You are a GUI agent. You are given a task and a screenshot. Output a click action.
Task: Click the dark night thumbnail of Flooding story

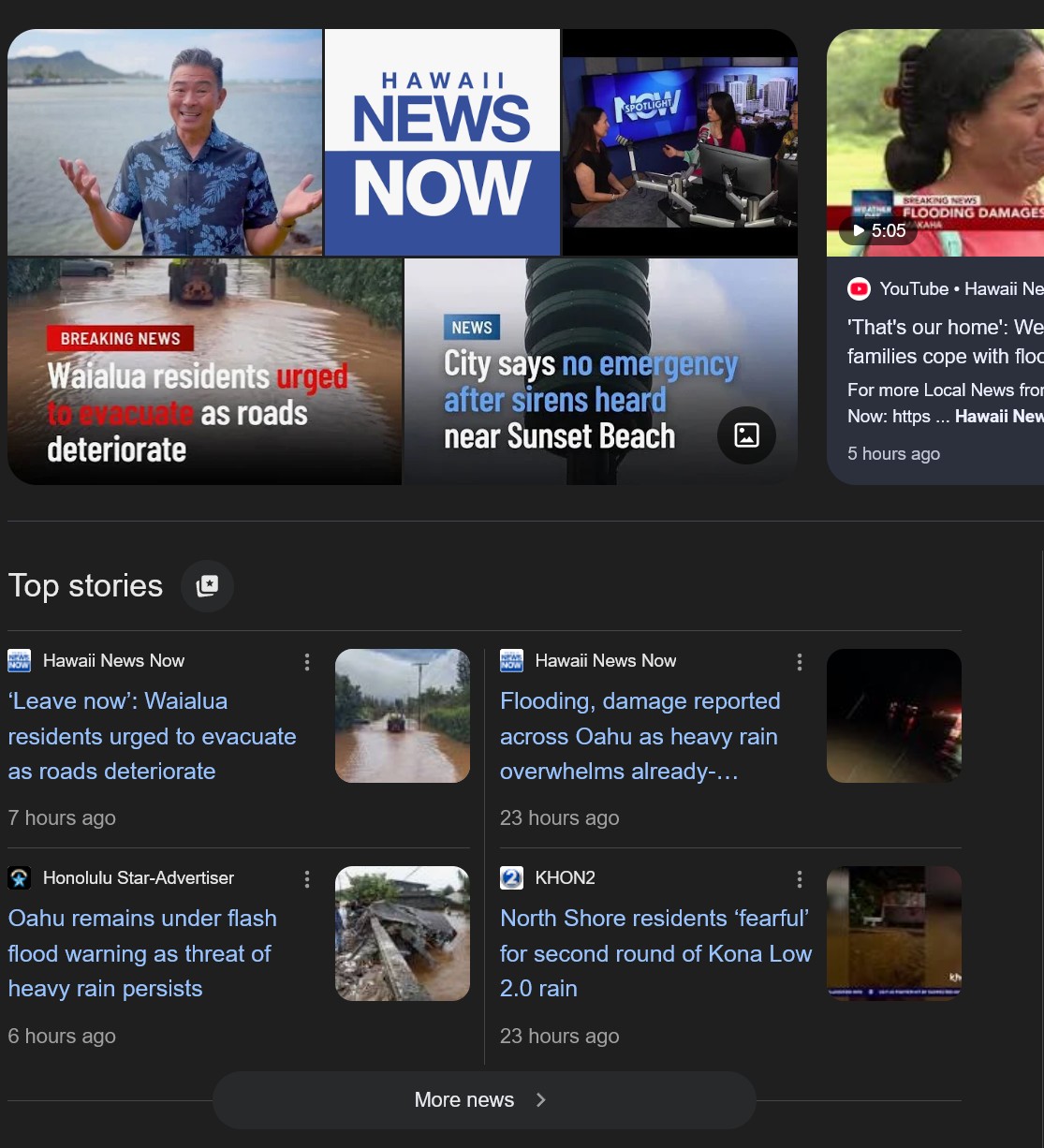click(x=894, y=716)
